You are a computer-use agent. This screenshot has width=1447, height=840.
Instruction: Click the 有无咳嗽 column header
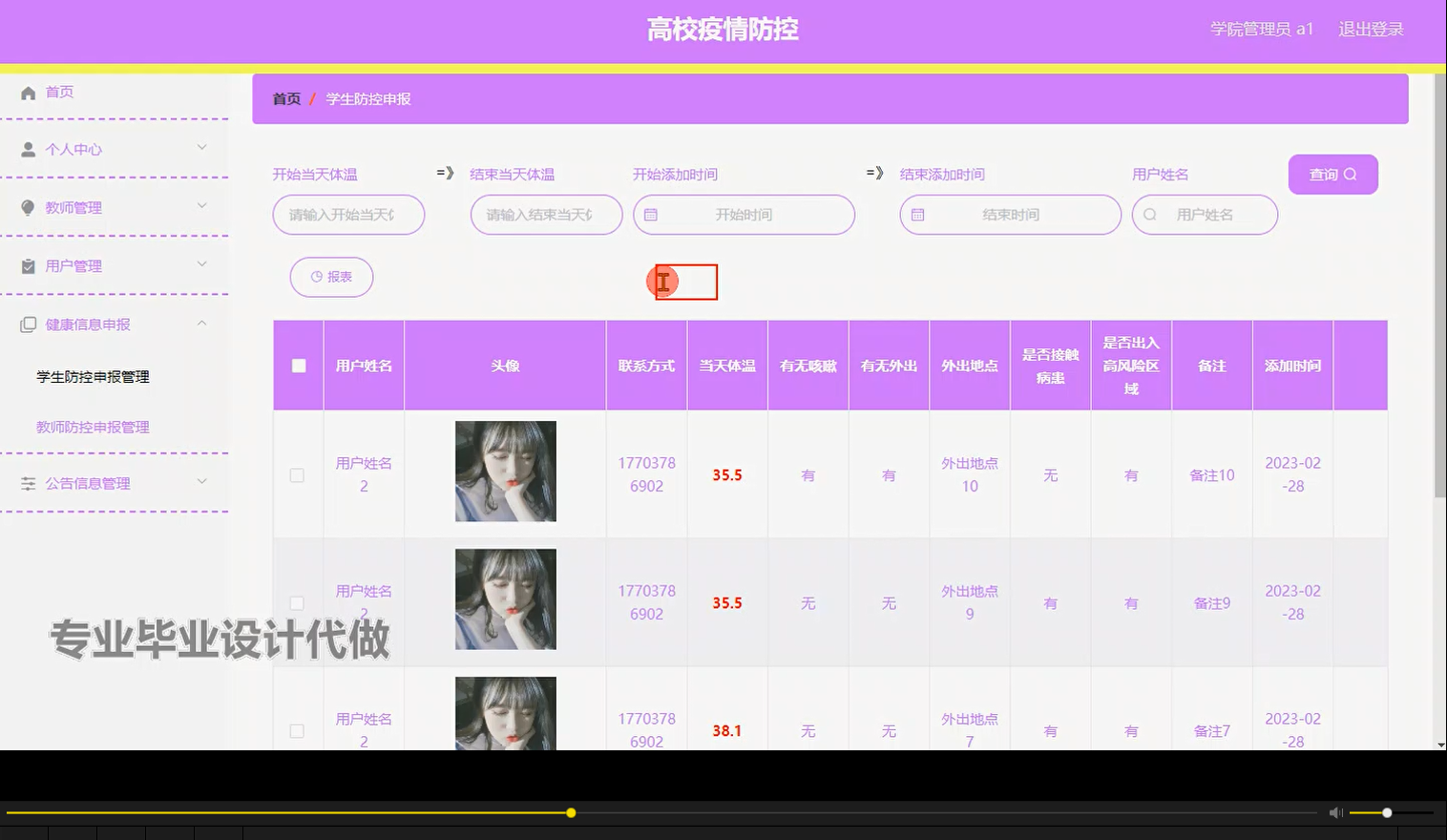coord(808,367)
